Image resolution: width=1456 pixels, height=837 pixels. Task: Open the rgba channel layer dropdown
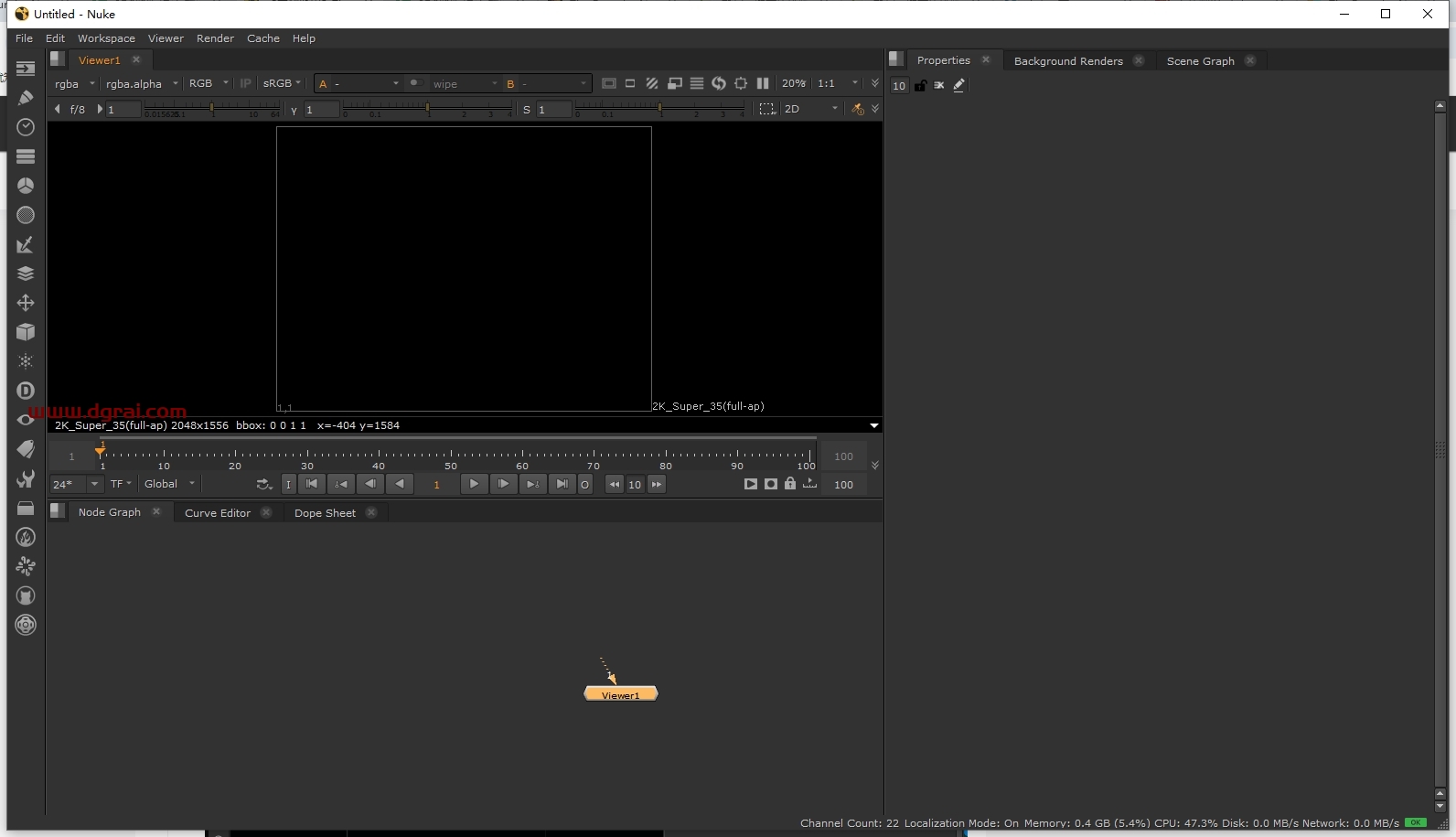74,83
